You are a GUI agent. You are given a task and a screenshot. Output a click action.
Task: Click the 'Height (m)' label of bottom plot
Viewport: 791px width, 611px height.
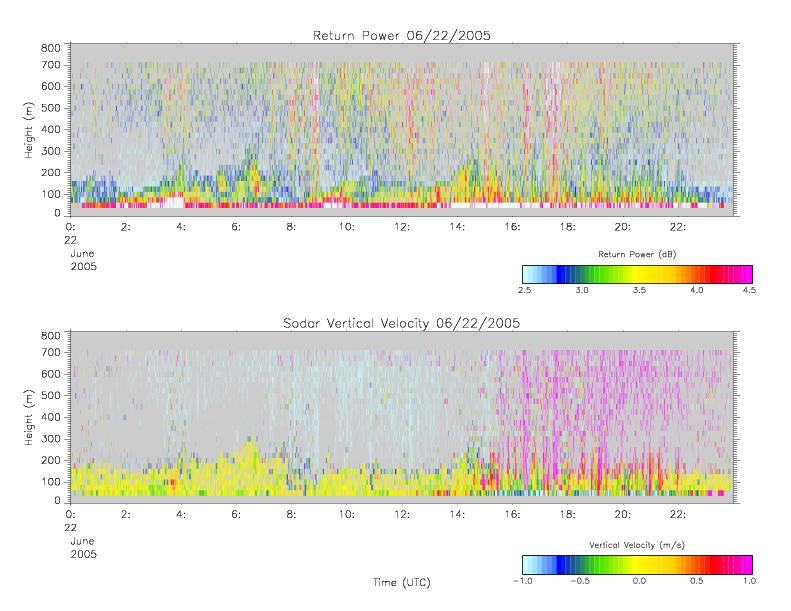(28, 417)
